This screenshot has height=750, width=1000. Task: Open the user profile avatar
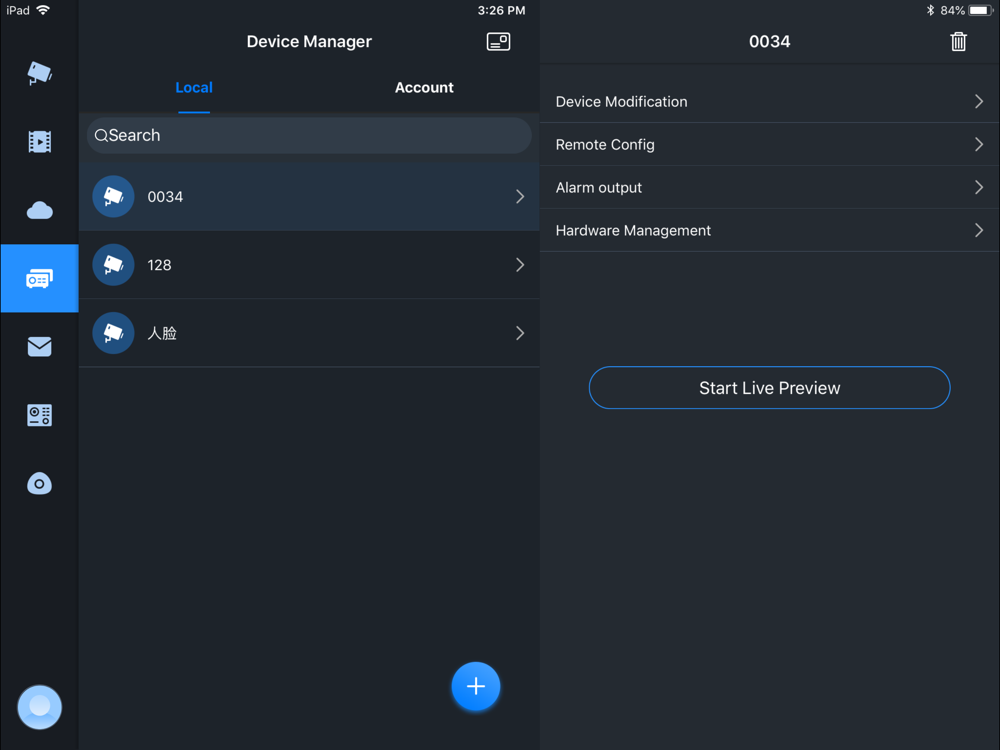click(40, 707)
